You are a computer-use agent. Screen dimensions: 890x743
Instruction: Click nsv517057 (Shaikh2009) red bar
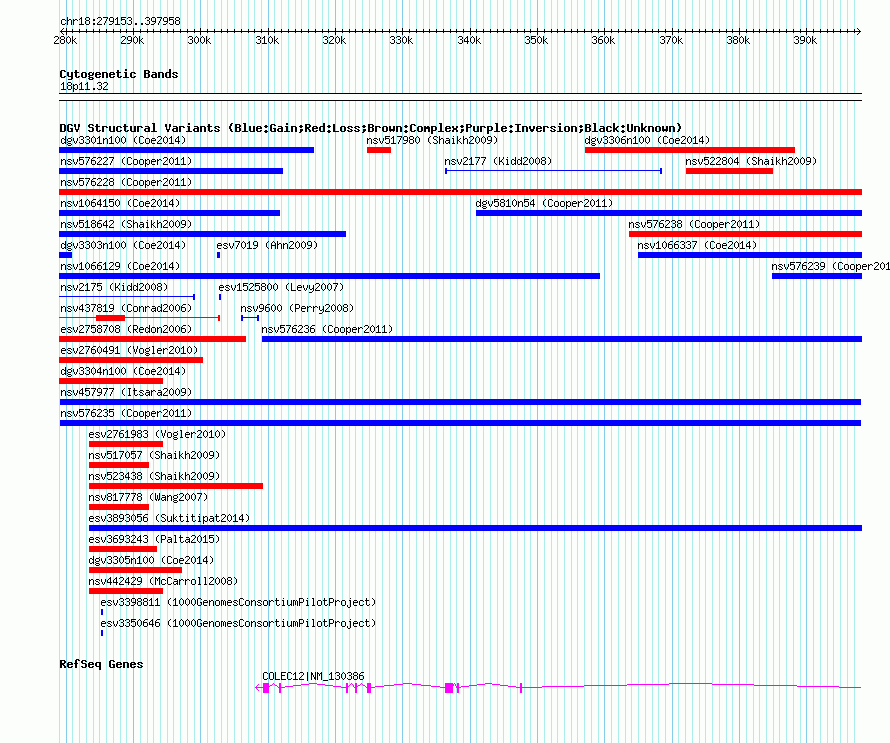tap(119, 465)
